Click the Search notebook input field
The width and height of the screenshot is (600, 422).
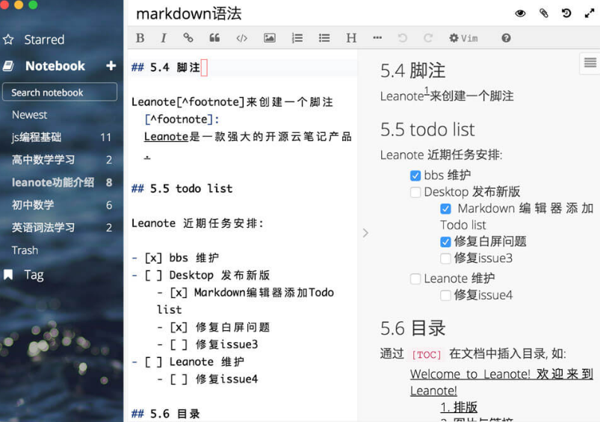click(59, 92)
